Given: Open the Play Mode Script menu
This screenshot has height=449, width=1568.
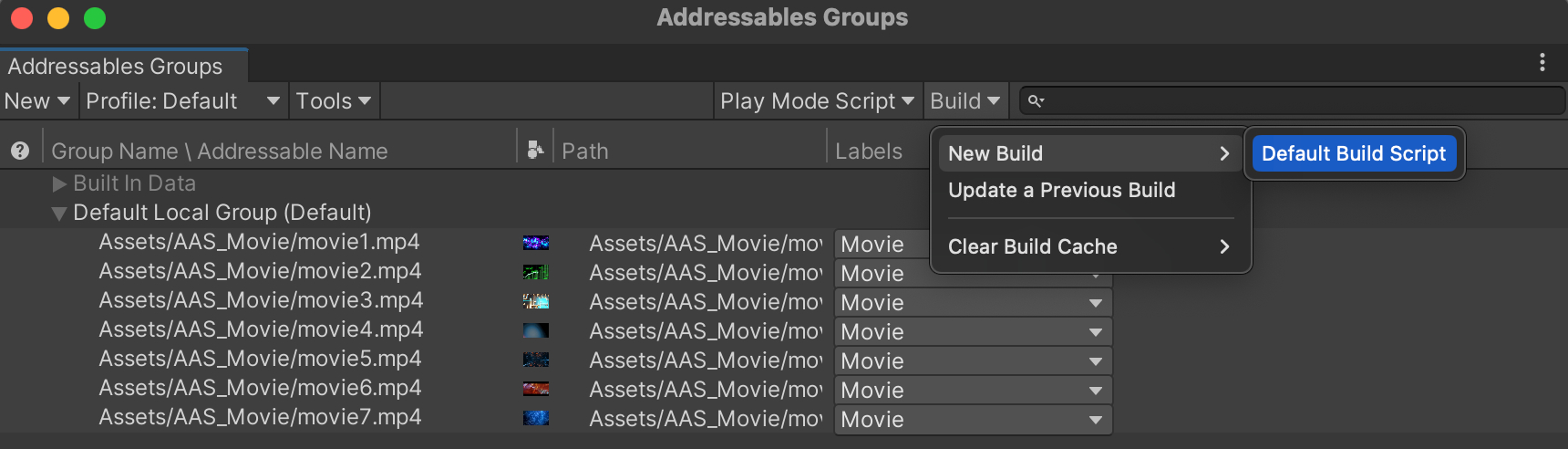Looking at the screenshot, I should (x=817, y=100).
